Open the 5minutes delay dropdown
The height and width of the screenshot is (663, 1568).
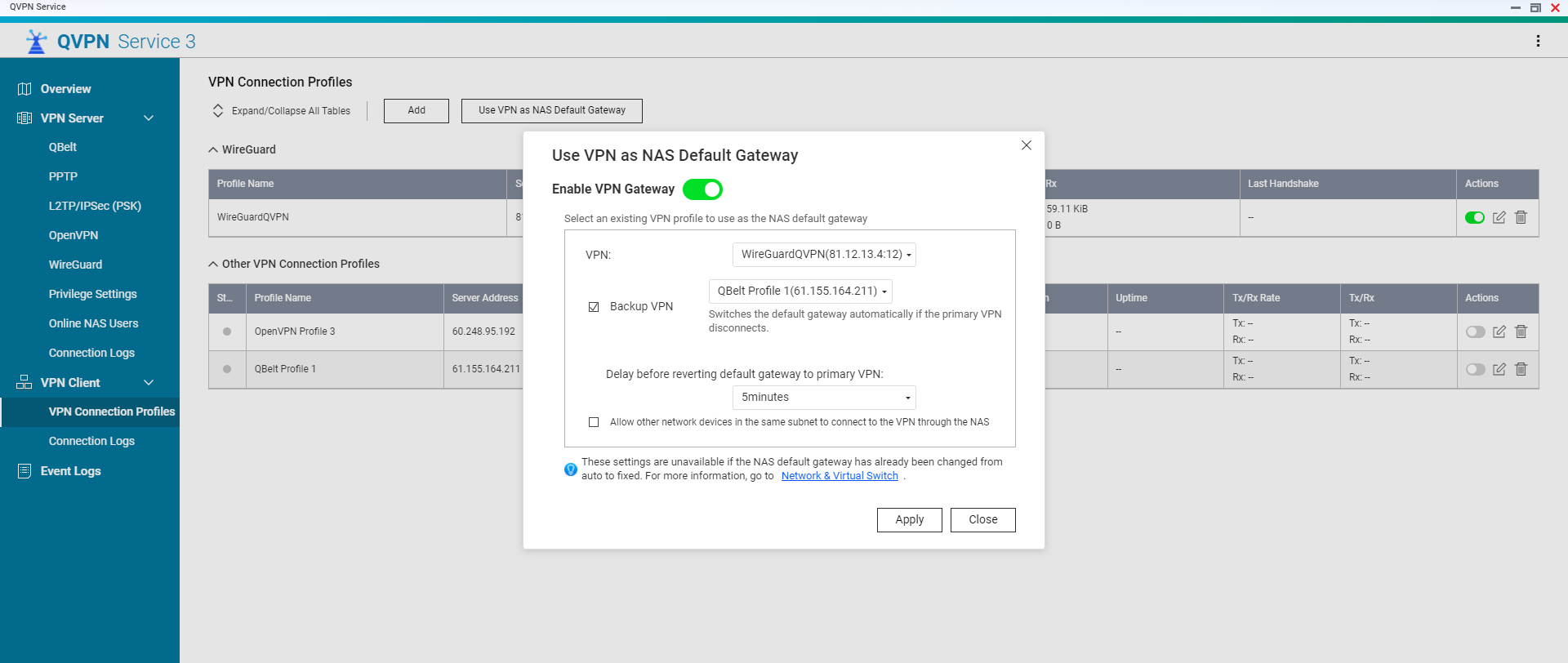tap(824, 398)
